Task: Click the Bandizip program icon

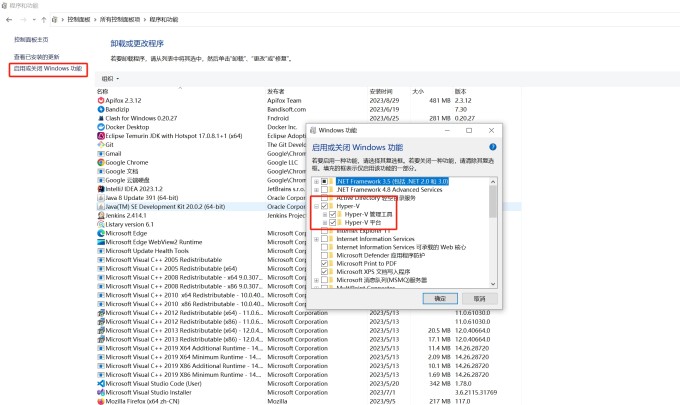Action: 101,109
